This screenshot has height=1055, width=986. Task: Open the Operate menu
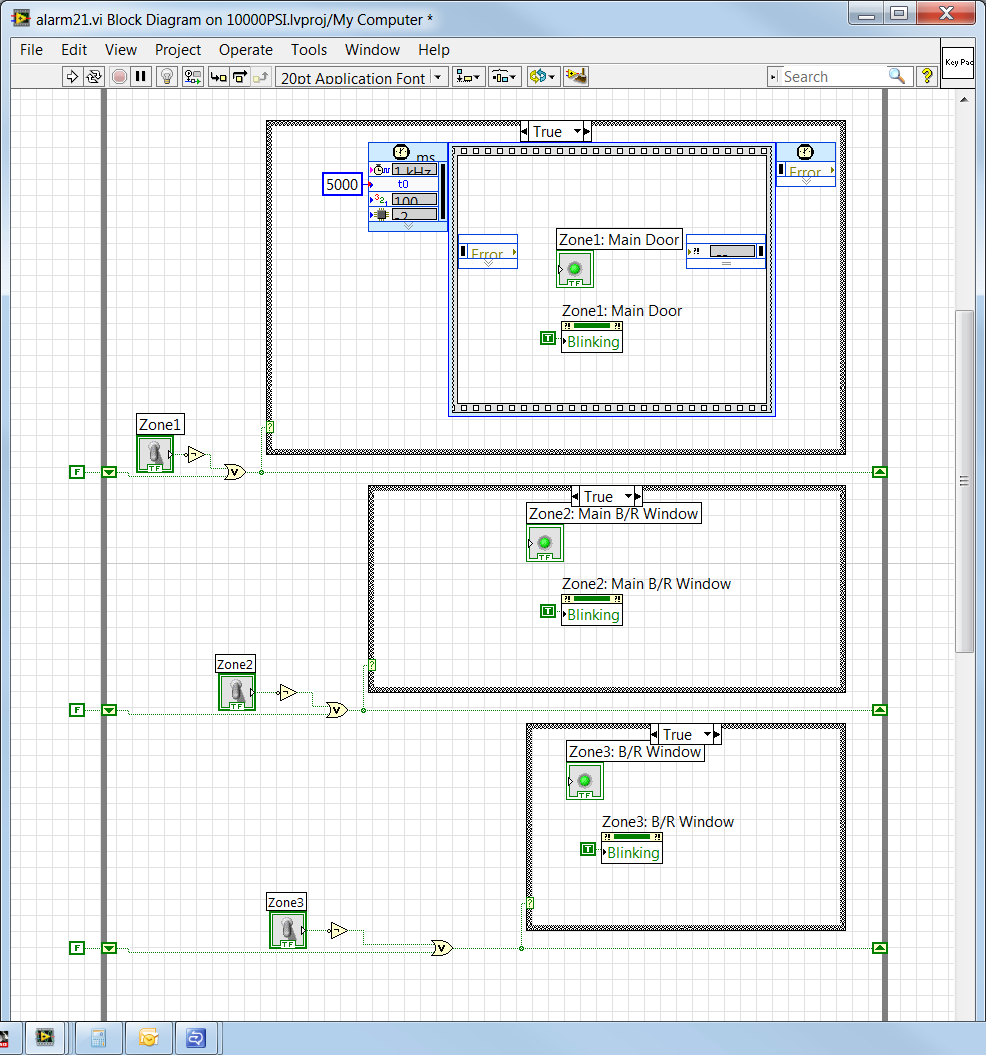(x=245, y=50)
